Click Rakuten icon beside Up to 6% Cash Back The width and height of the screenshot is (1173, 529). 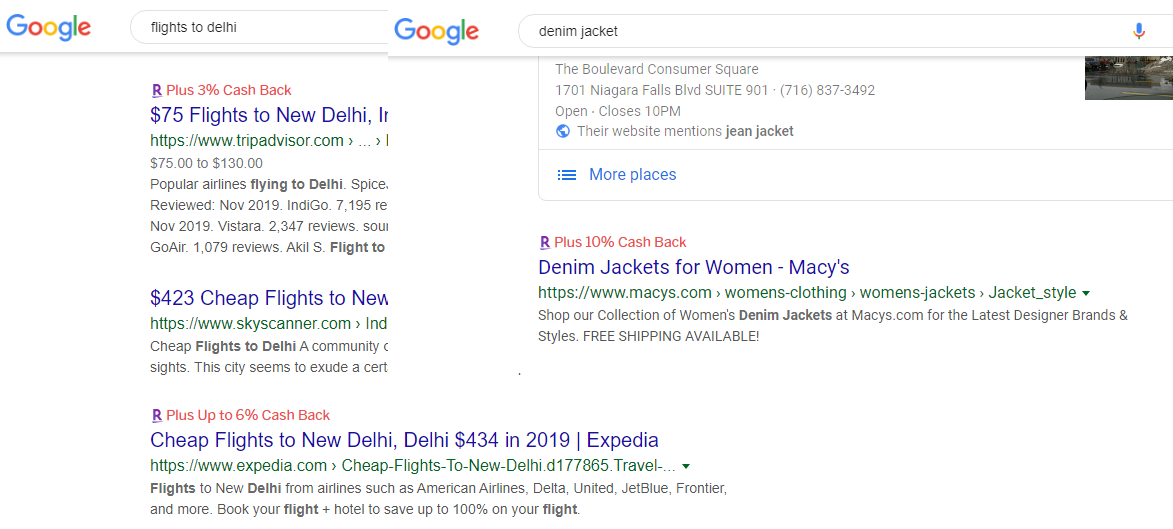pyautogui.click(x=157, y=415)
